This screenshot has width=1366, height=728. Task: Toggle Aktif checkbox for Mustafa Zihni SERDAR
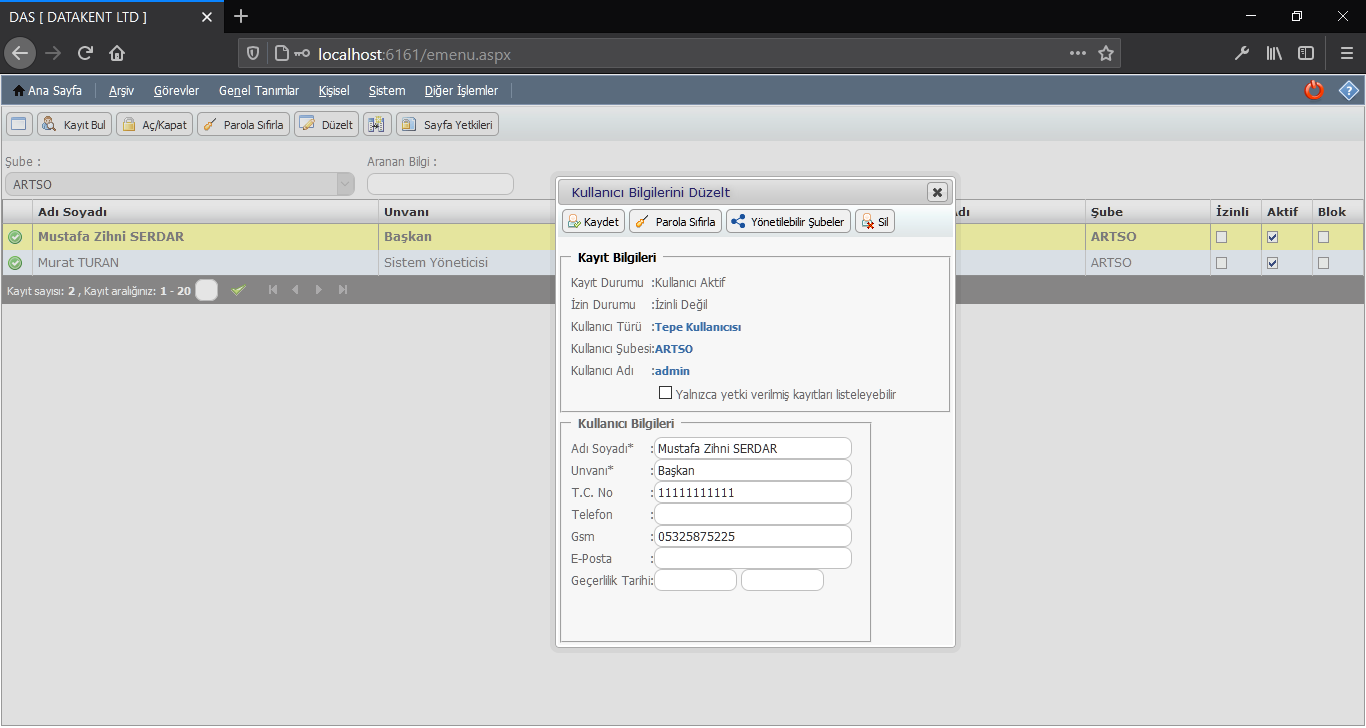tap(1272, 237)
